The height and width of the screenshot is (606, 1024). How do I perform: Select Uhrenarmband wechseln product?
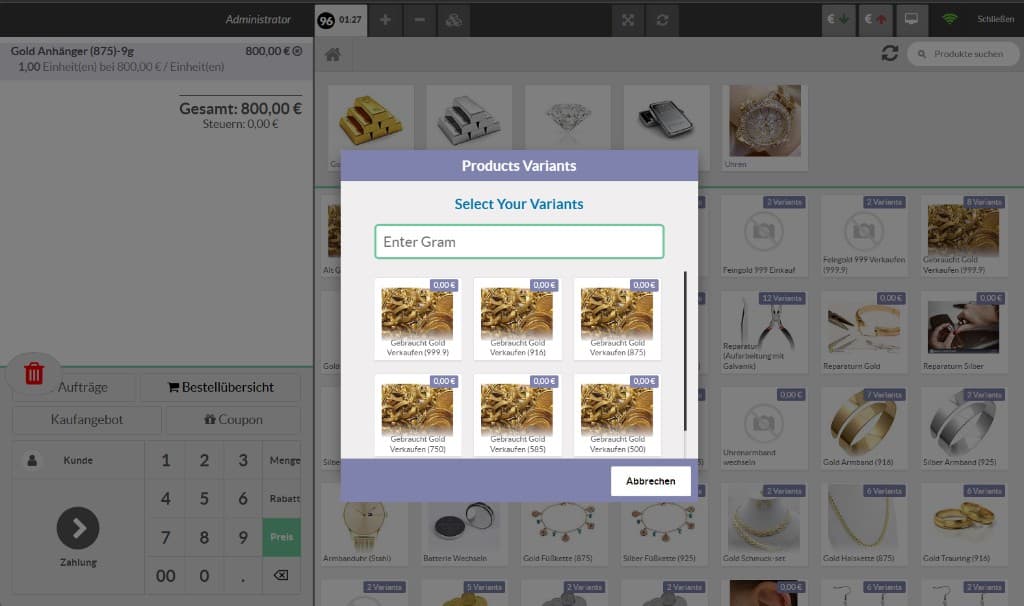click(763, 428)
